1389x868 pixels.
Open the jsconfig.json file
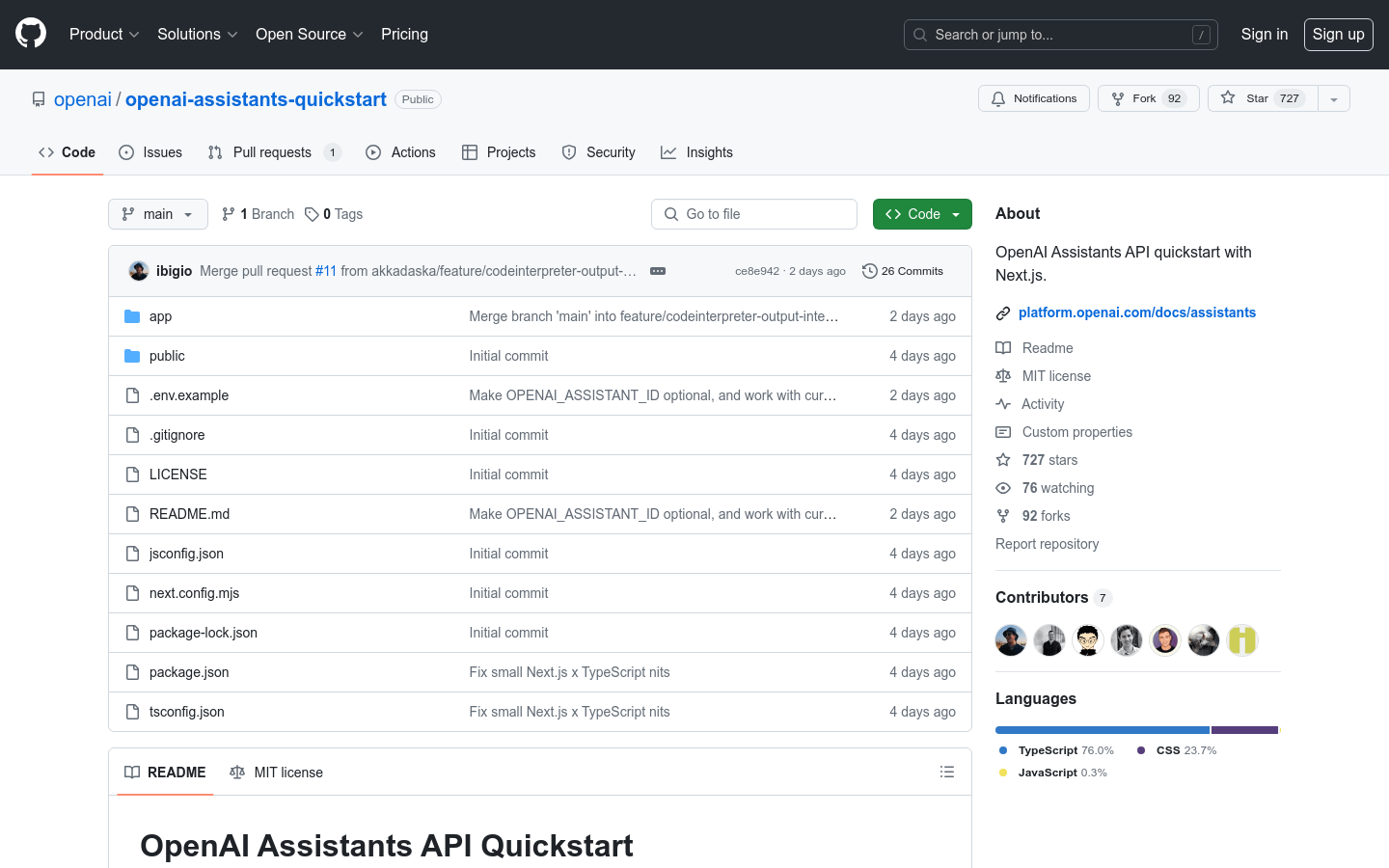pos(186,554)
